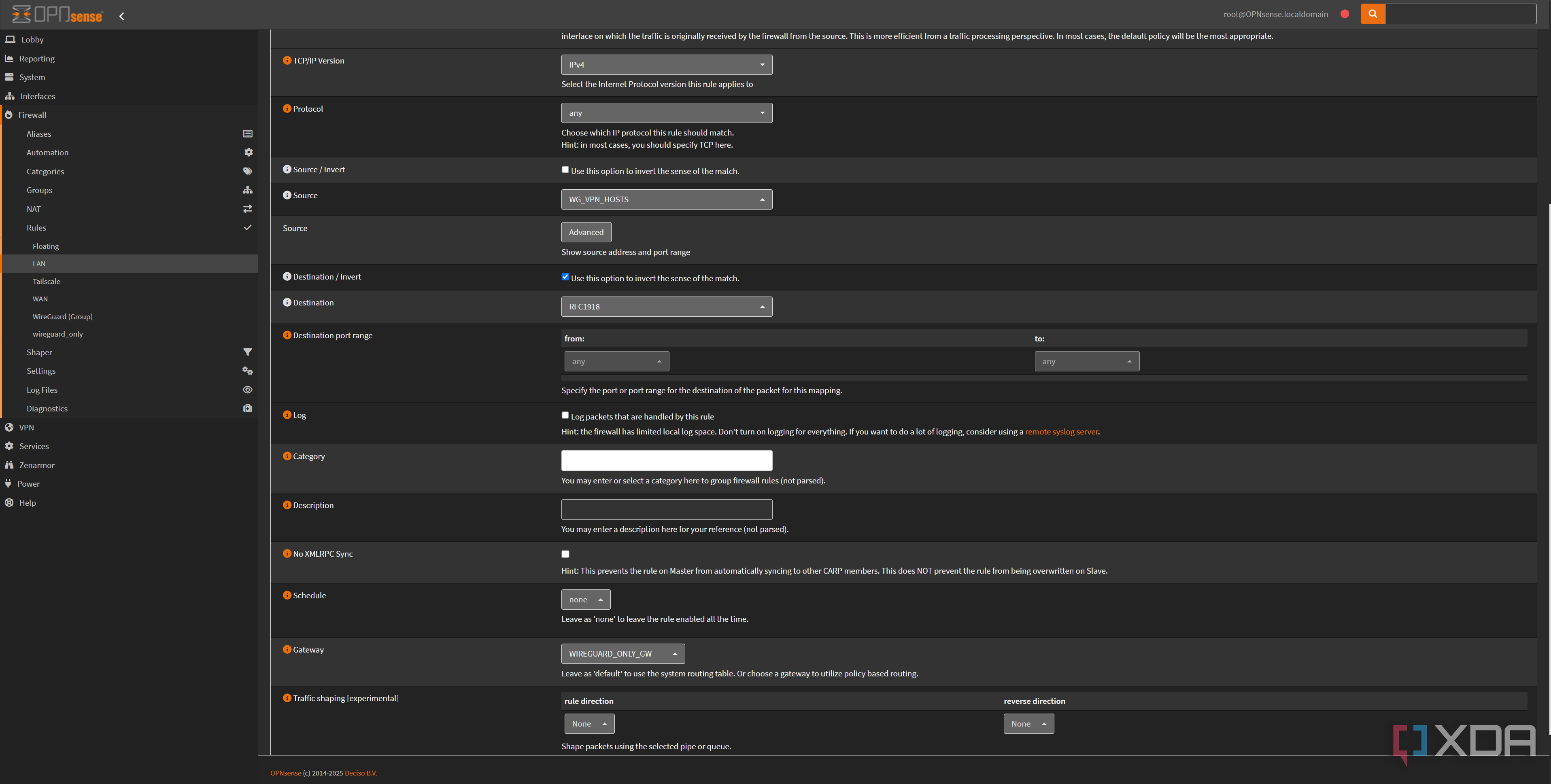Image resolution: width=1551 pixels, height=784 pixels.
Task: Click the info icon beside No XMLRPC Sync
Action: coord(287,553)
